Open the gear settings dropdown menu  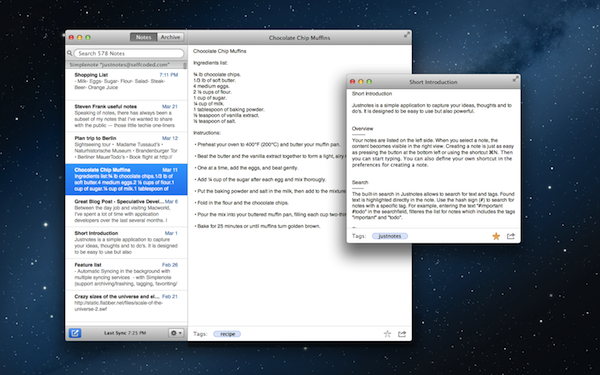coord(176,333)
